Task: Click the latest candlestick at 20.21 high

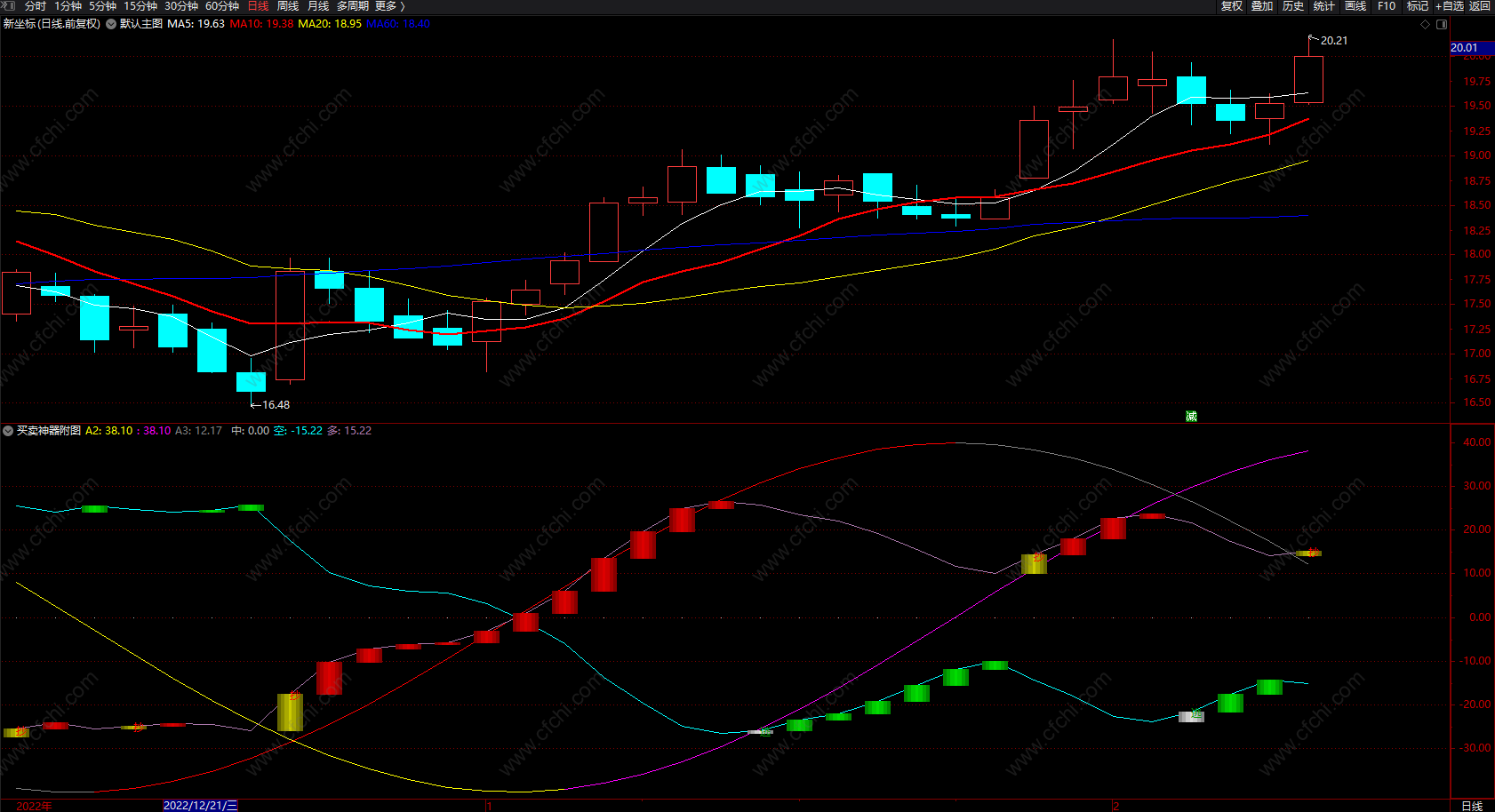Action: tap(1308, 79)
